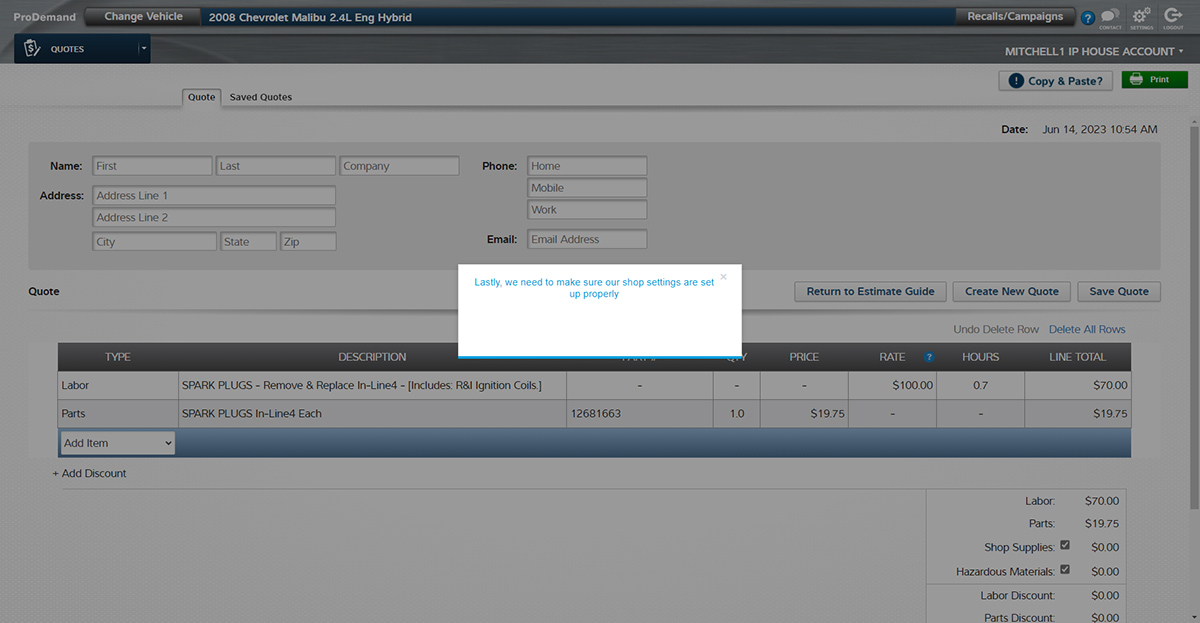Click the Logout arrow icon
Image resolution: width=1200 pixels, height=623 pixels.
click(x=1173, y=17)
